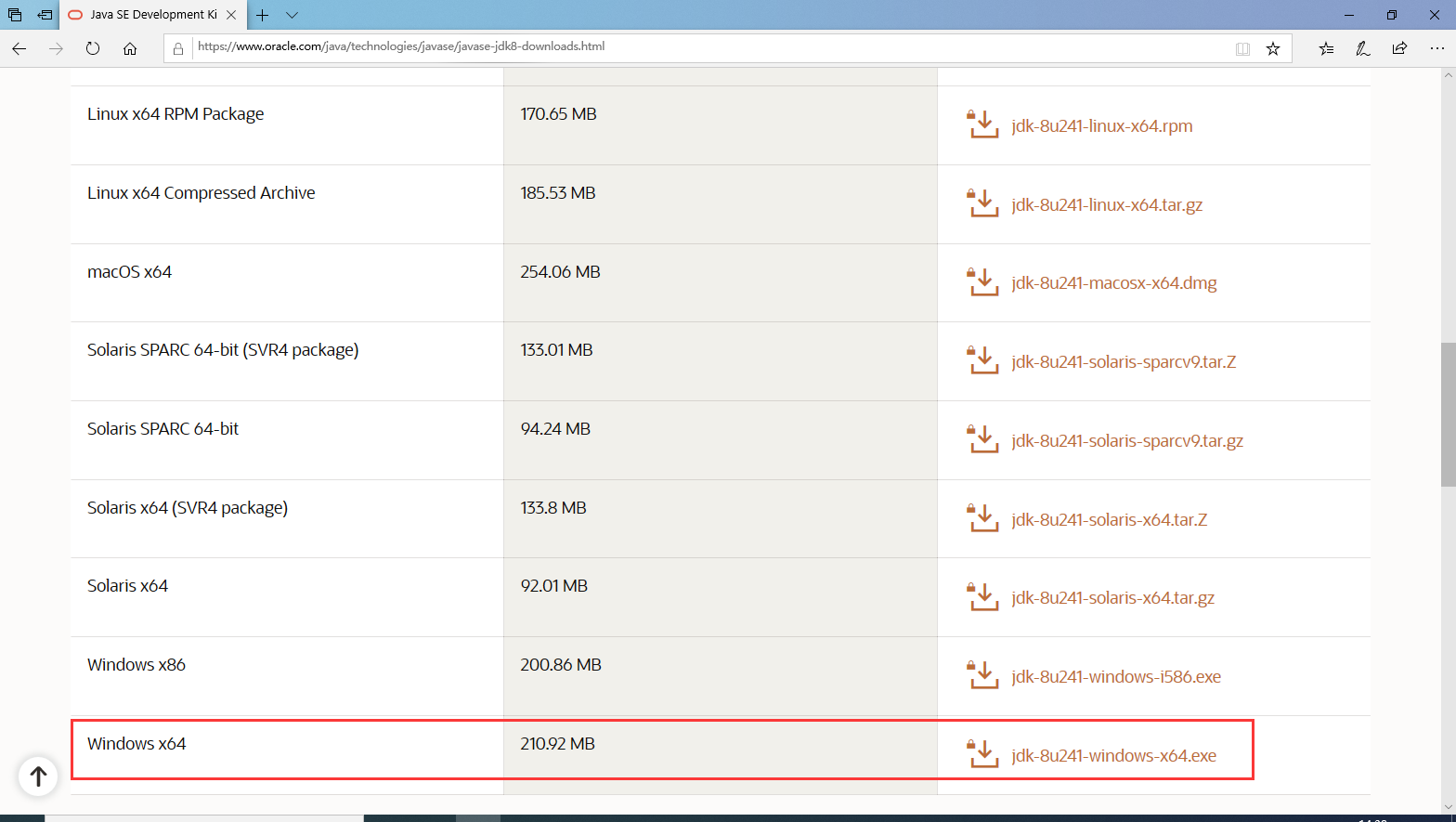
Task: Click download icon for windows-i586.exe
Action: (x=982, y=675)
